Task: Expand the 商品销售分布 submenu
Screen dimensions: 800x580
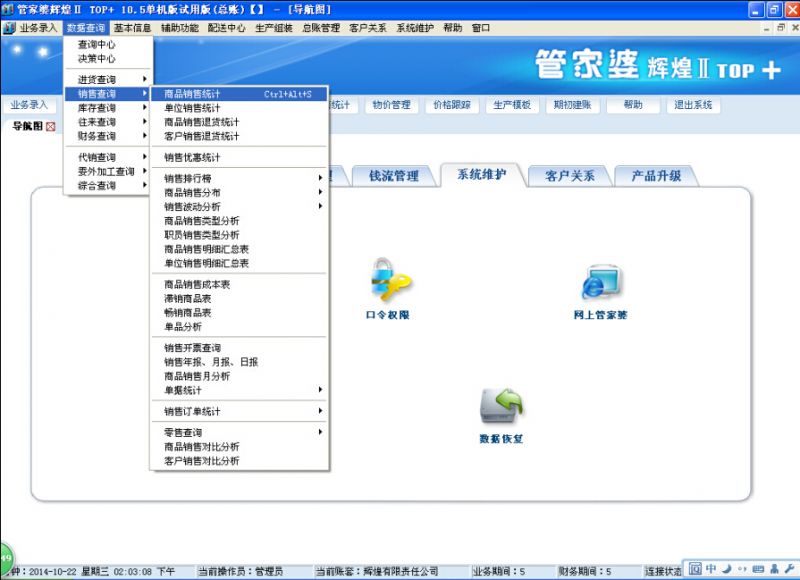Action: click(239, 192)
